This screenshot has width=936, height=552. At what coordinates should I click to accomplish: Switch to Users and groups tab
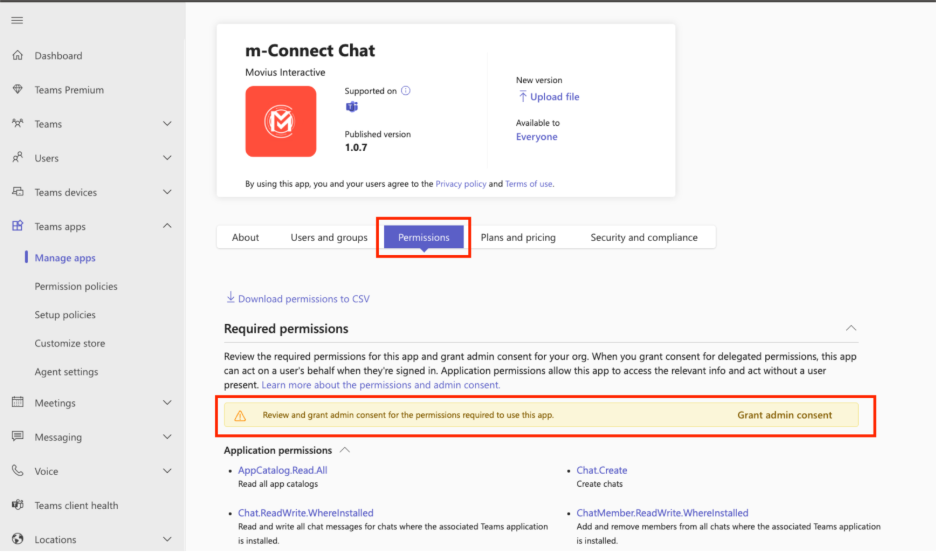click(329, 237)
